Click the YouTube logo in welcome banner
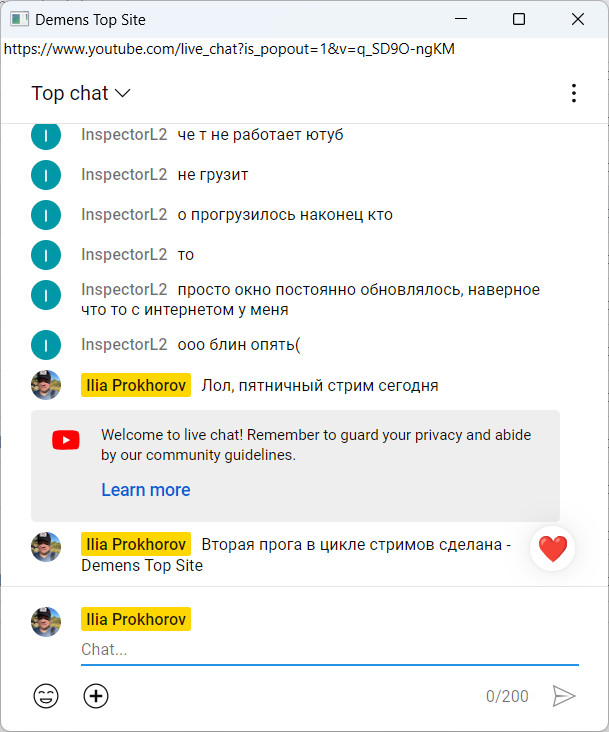The height and width of the screenshot is (732, 609). click(x=66, y=440)
